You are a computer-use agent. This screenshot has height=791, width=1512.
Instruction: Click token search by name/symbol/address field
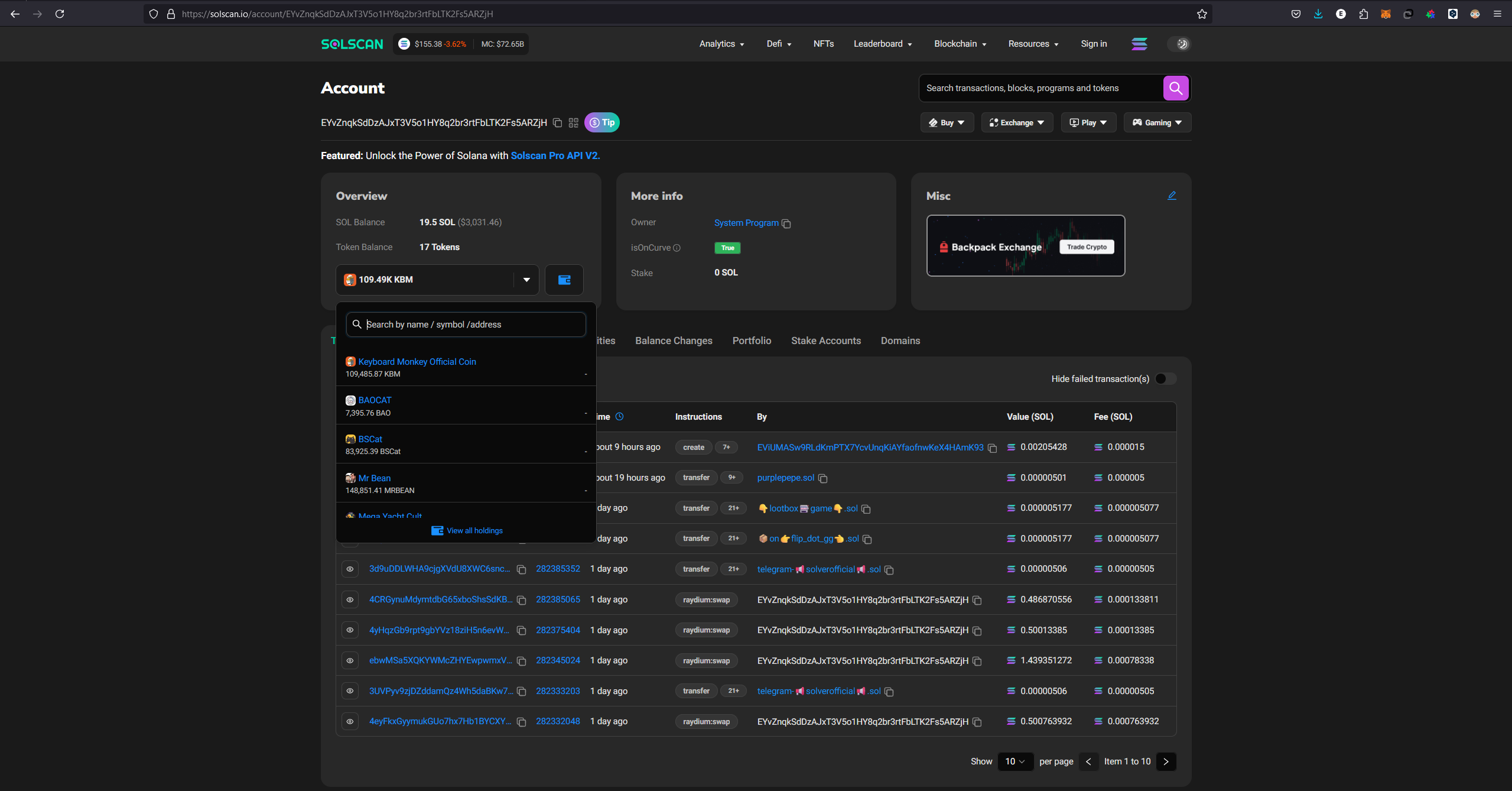[466, 325]
